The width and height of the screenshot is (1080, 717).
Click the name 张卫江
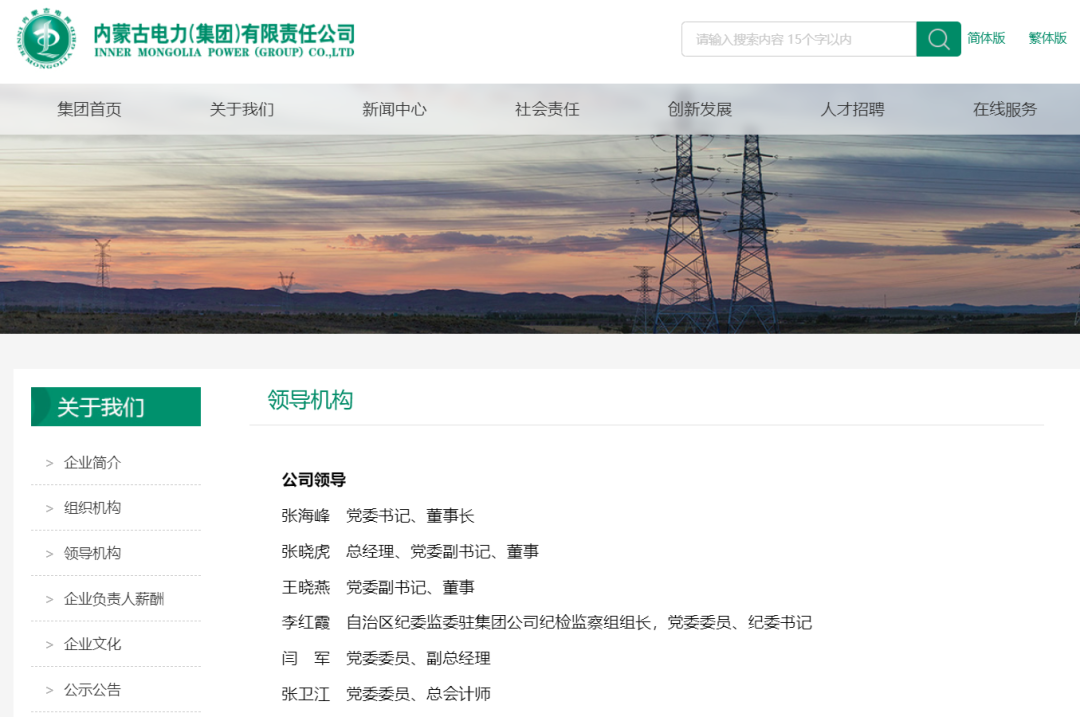pyautogui.click(x=306, y=694)
